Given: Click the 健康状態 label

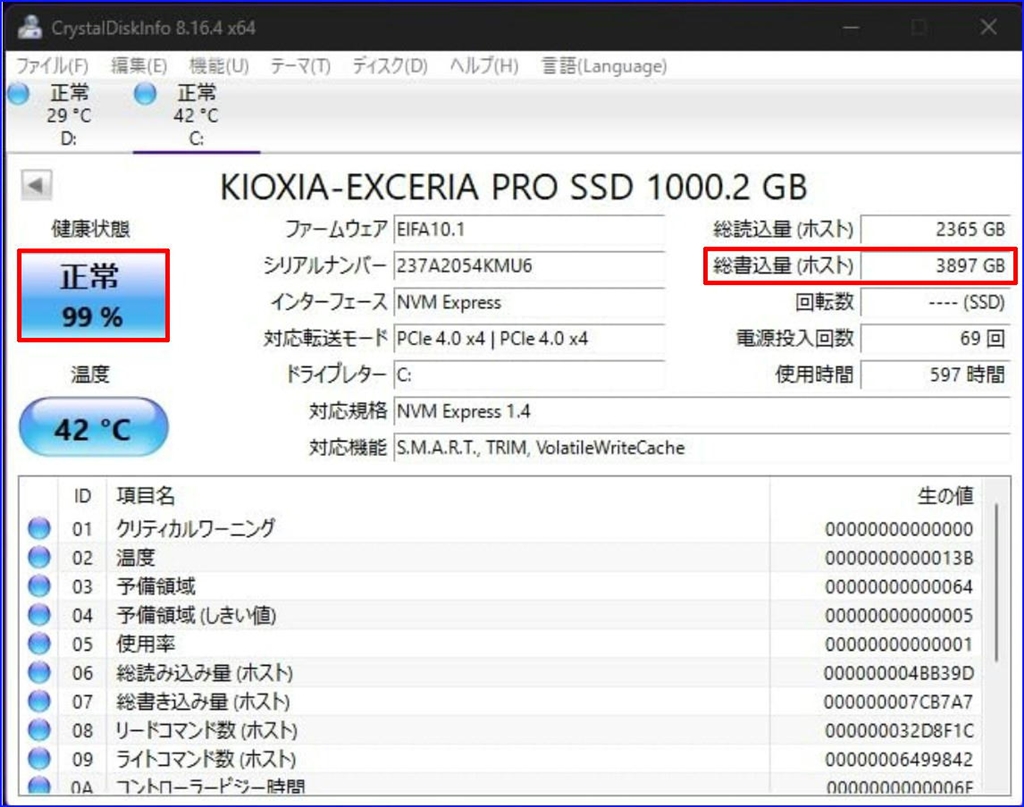Looking at the screenshot, I should click(91, 229).
